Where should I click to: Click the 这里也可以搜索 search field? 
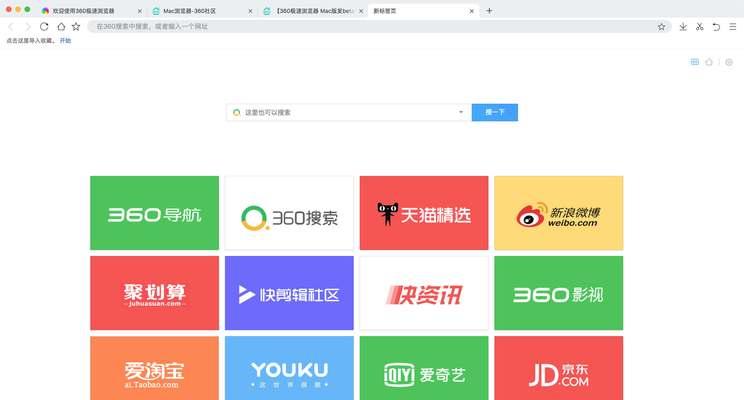click(x=348, y=112)
